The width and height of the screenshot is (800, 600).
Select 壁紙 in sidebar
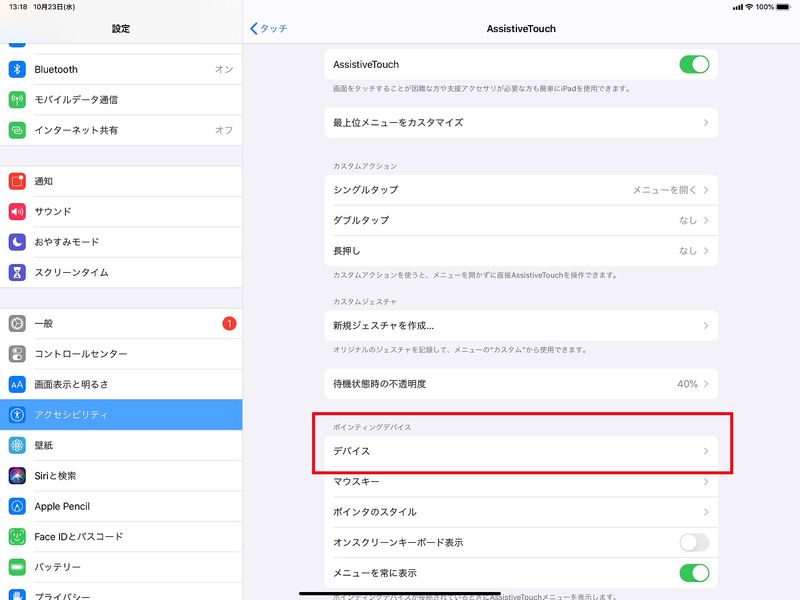coord(121,445)
